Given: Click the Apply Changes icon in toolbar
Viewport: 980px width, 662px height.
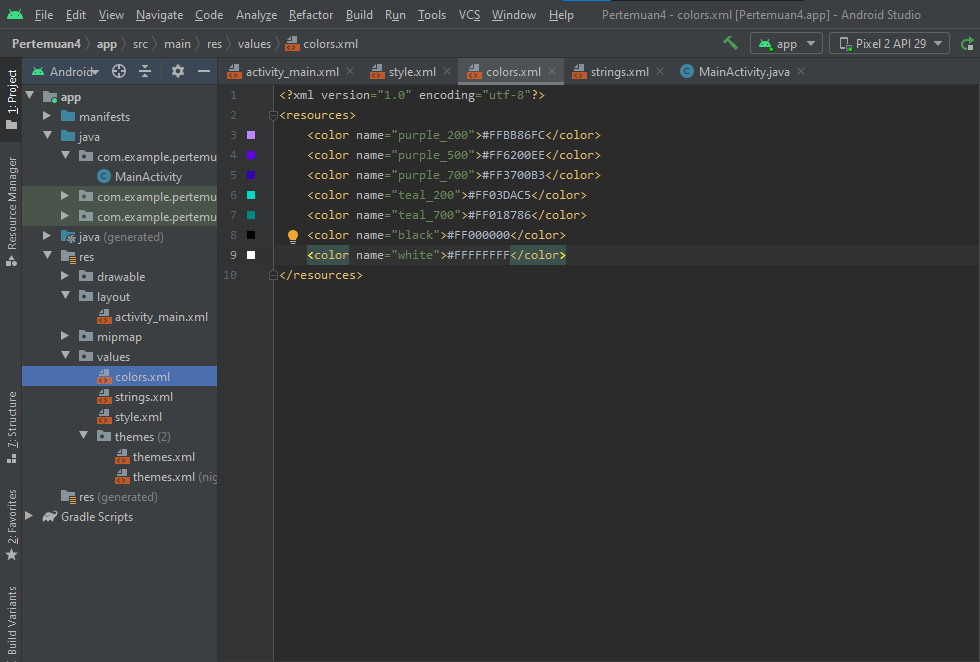Looking at the screenshot, I should click(968, 44).
